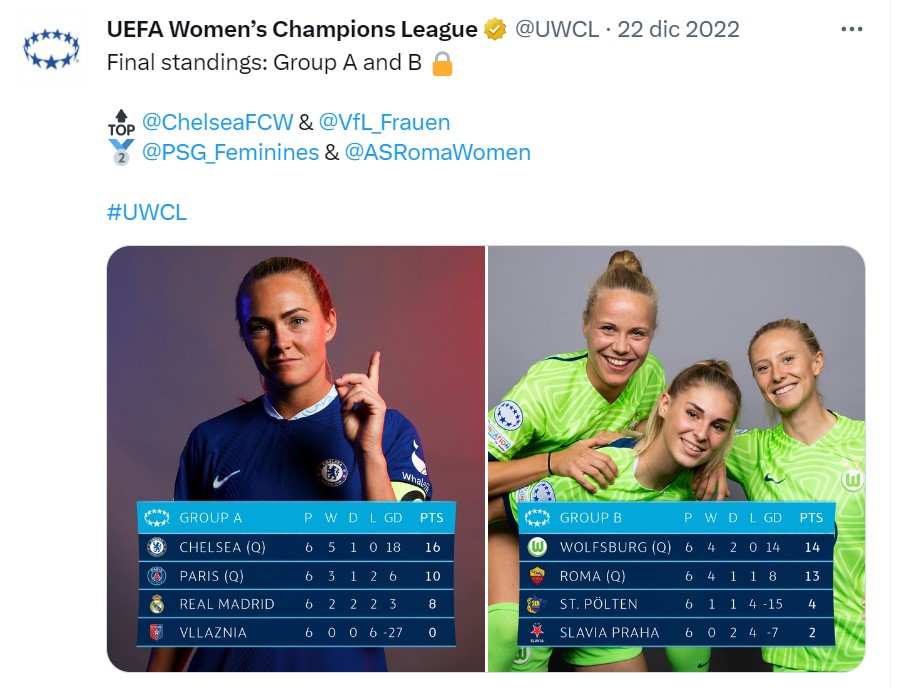Click the UWCL star emblem in the Group A header
Image resolution: width=915 pixels, height=688 pixels.
click(x=156, y=519)
